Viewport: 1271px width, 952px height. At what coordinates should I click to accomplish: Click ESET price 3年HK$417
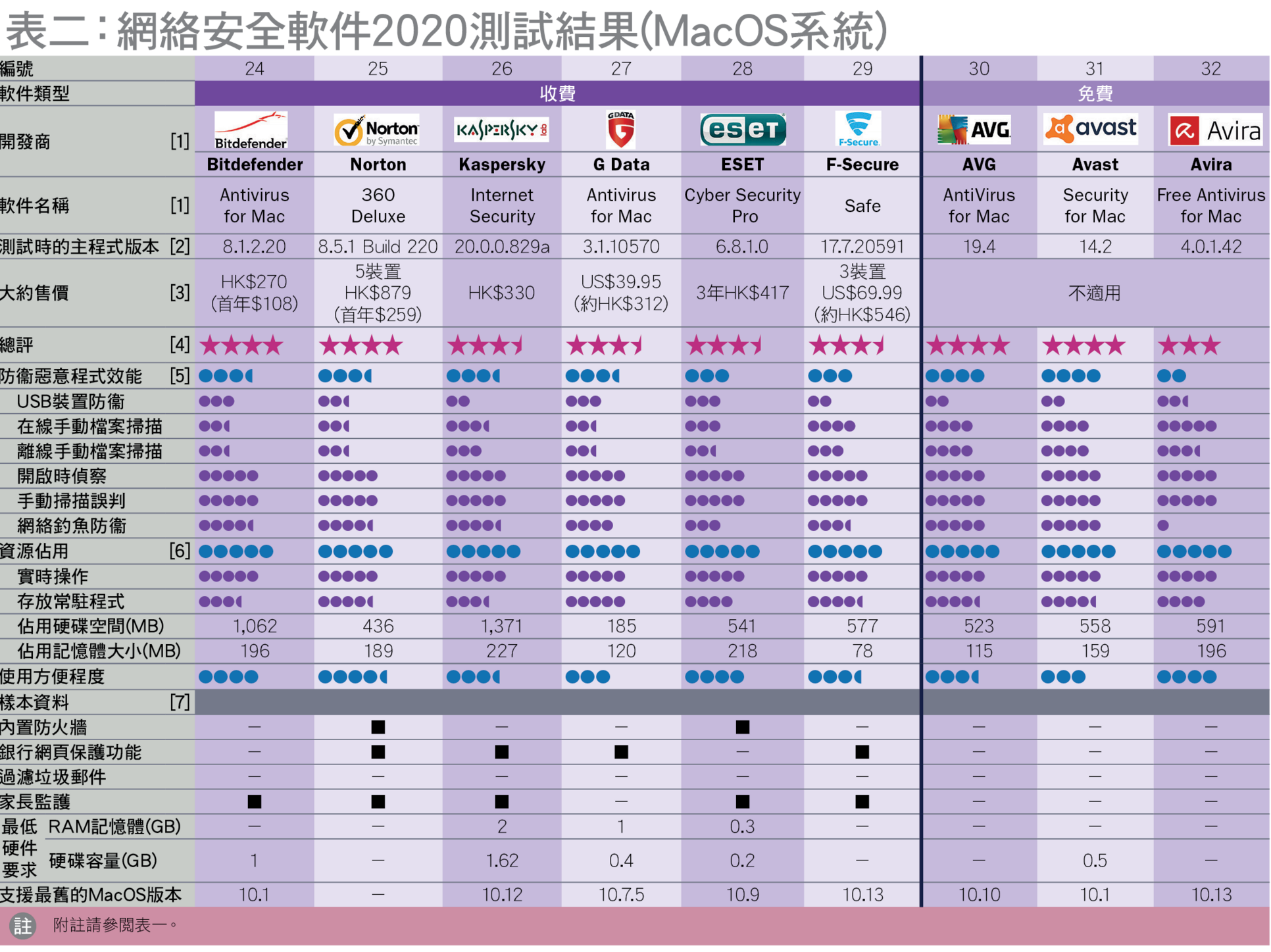[x=742, y=293]
